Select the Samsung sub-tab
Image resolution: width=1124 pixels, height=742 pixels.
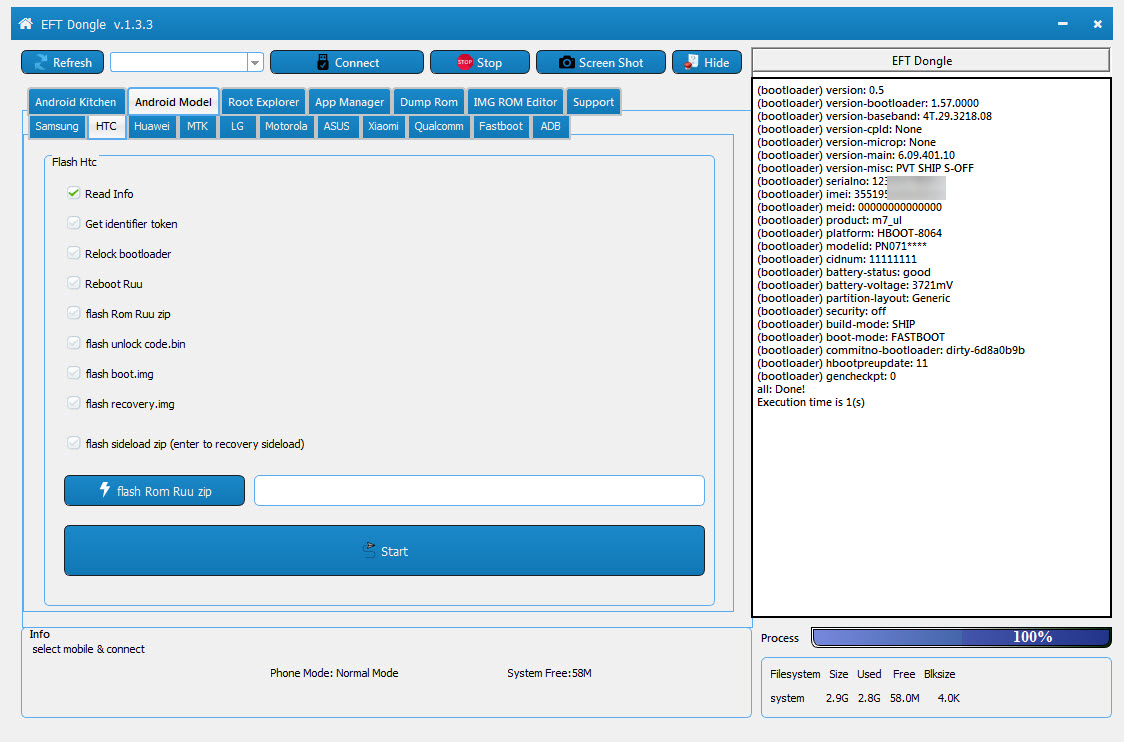click(57, 126)
